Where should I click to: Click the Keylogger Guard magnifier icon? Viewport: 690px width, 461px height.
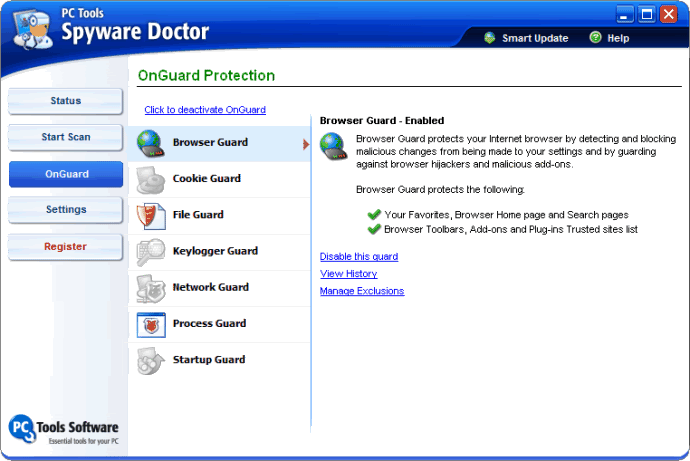pos(150,252)
